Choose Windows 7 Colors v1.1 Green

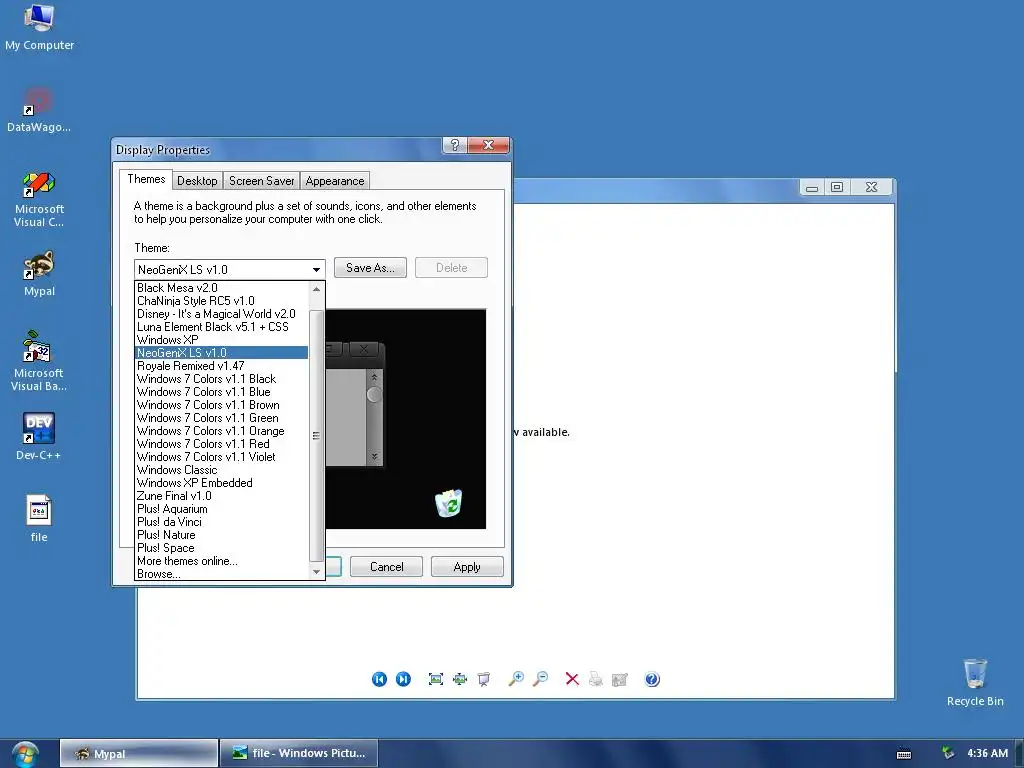click(x=221, y=418)
